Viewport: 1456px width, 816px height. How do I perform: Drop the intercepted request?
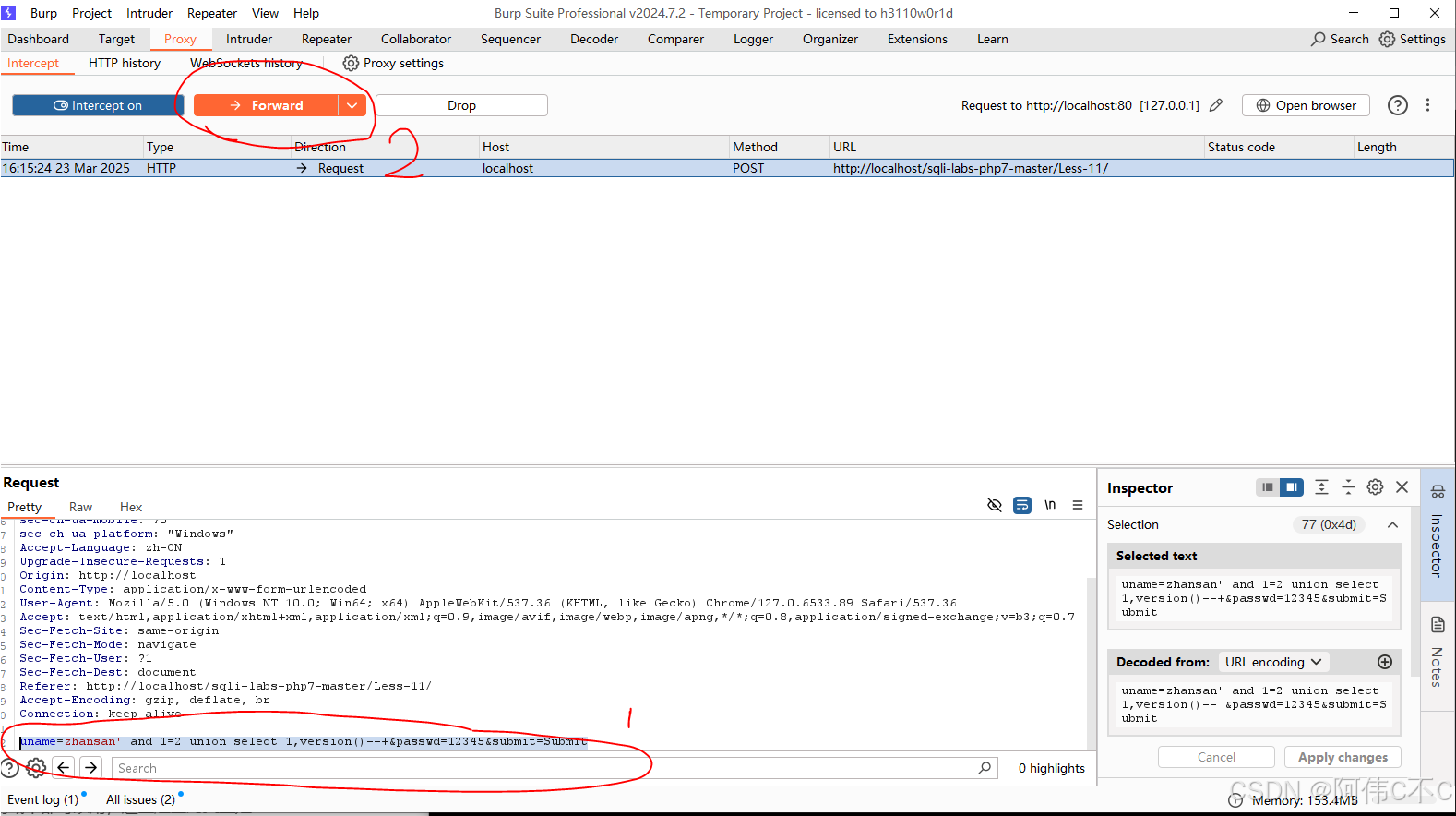461,105
